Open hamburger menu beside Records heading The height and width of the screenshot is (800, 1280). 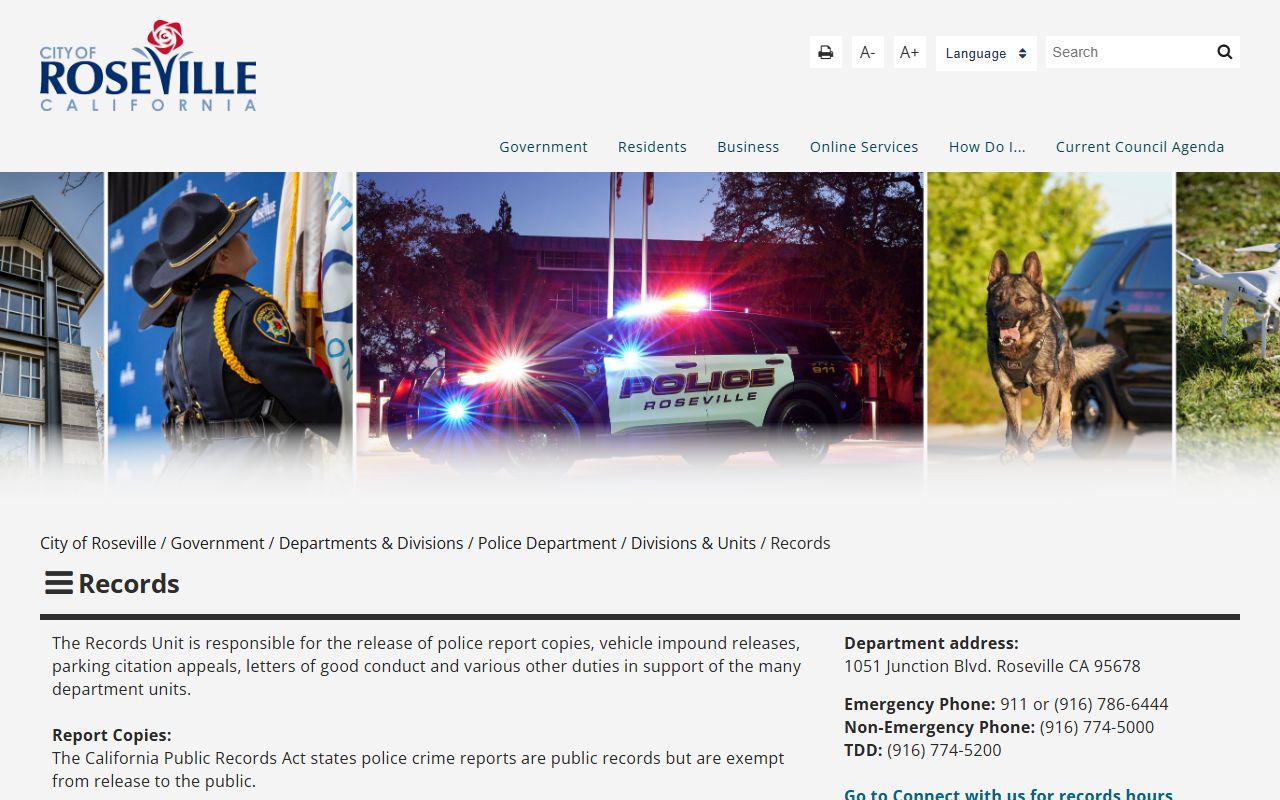(59, 583)
